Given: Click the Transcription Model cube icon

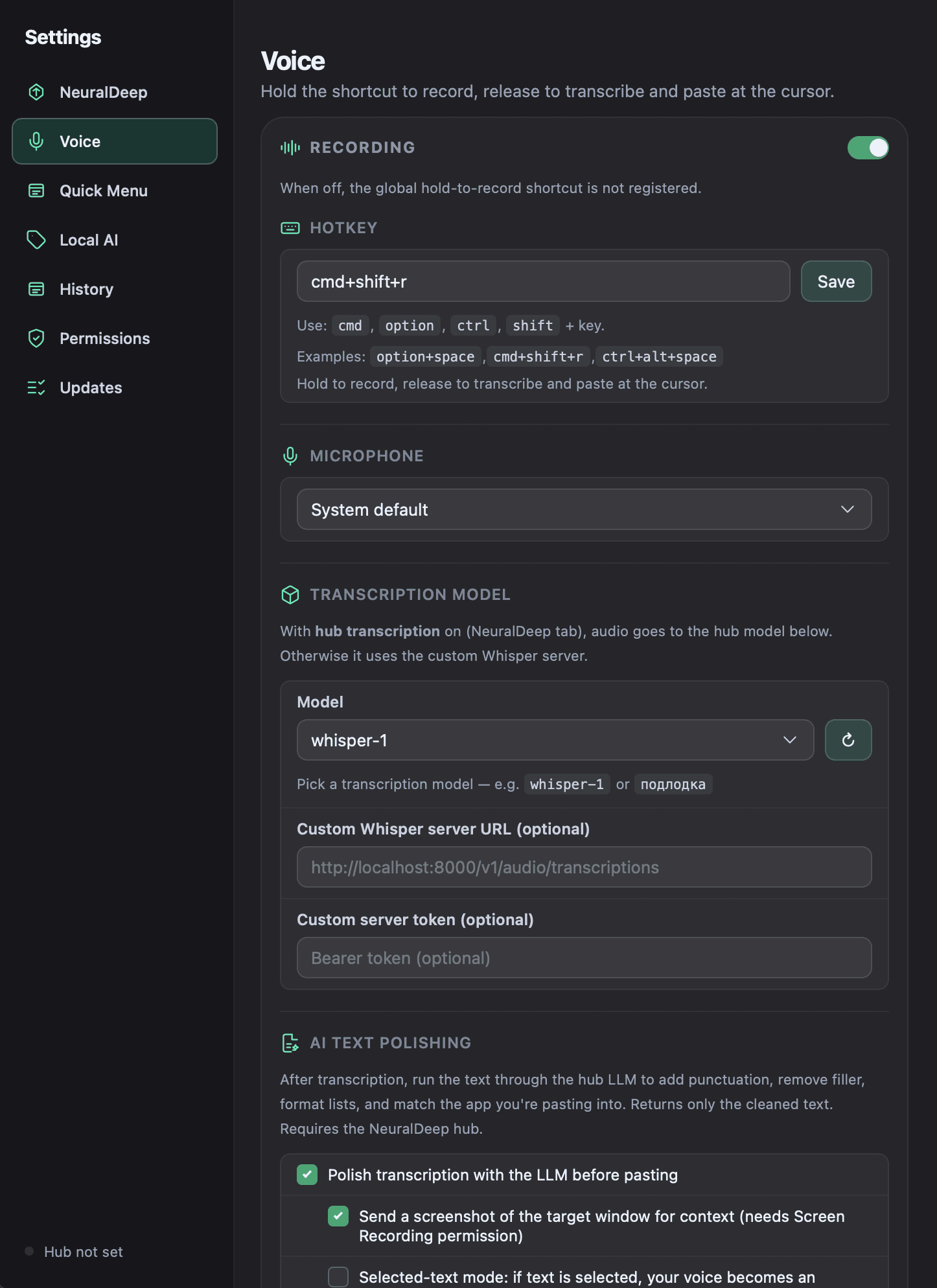Looking at the screenshot, I should coord(290,595).
